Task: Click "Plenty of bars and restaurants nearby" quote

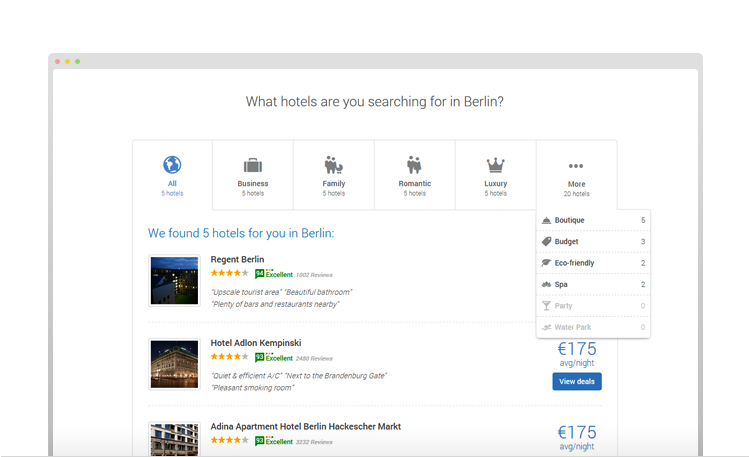Action: pyautogui.click(x=275, y=304)
